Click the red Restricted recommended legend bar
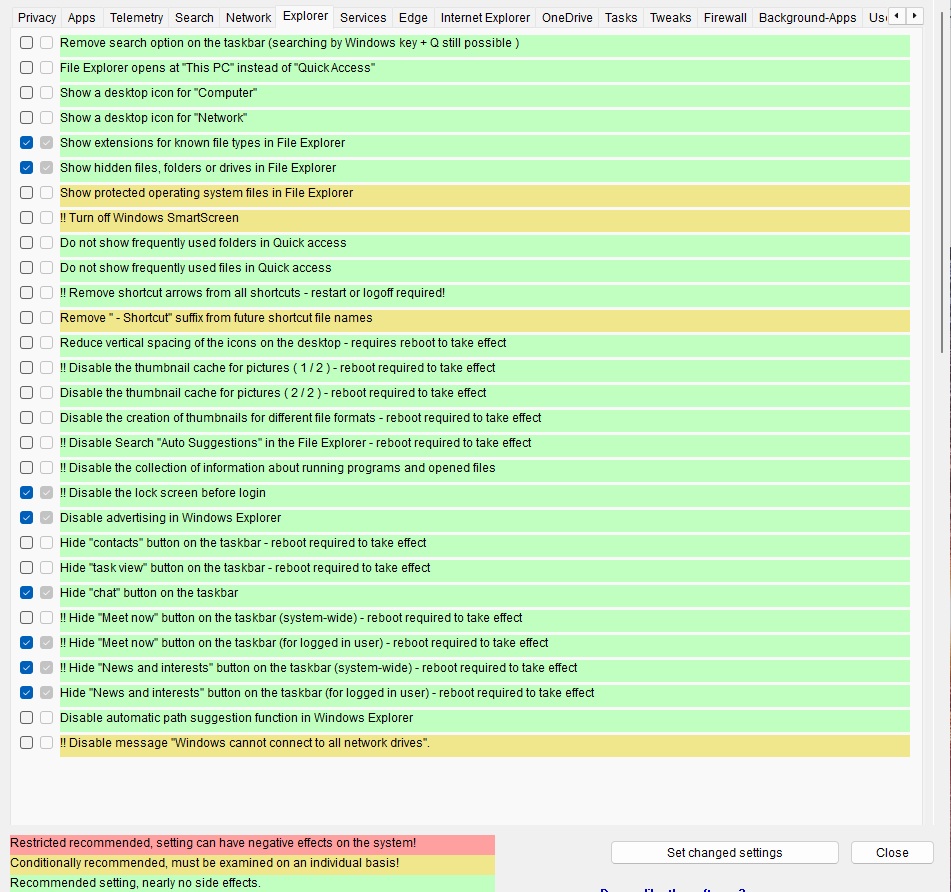Screen dimensions: 951x892 [252, 844]
